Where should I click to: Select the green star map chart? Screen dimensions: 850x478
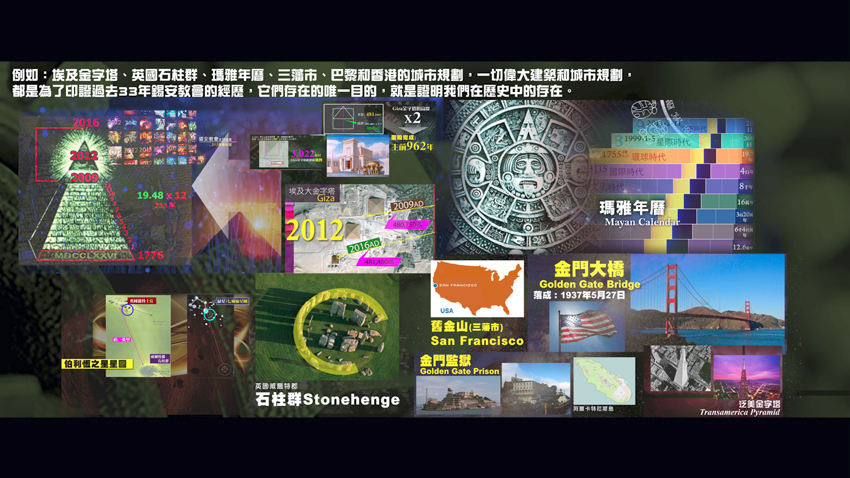tap(138, 335)
